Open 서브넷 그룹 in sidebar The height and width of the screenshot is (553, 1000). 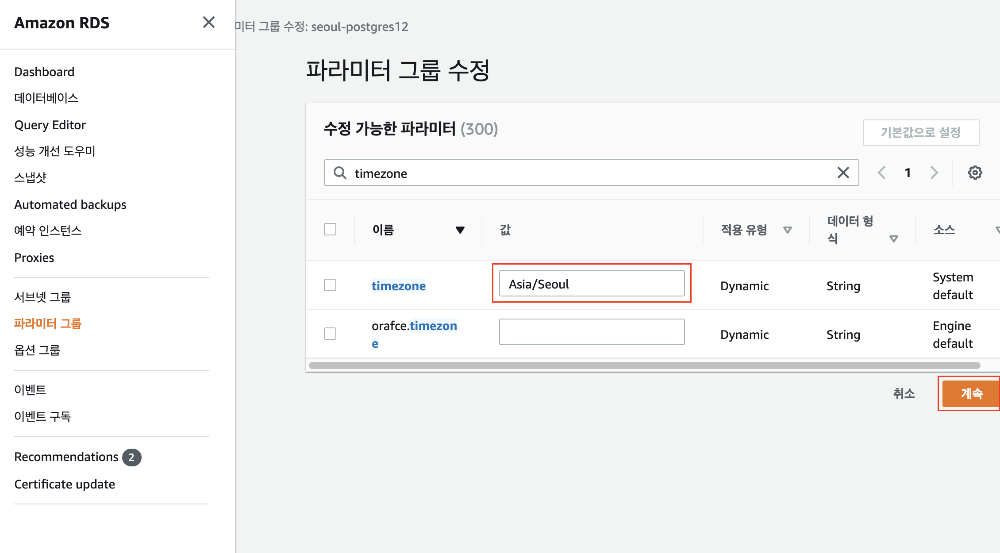(42, 297)
